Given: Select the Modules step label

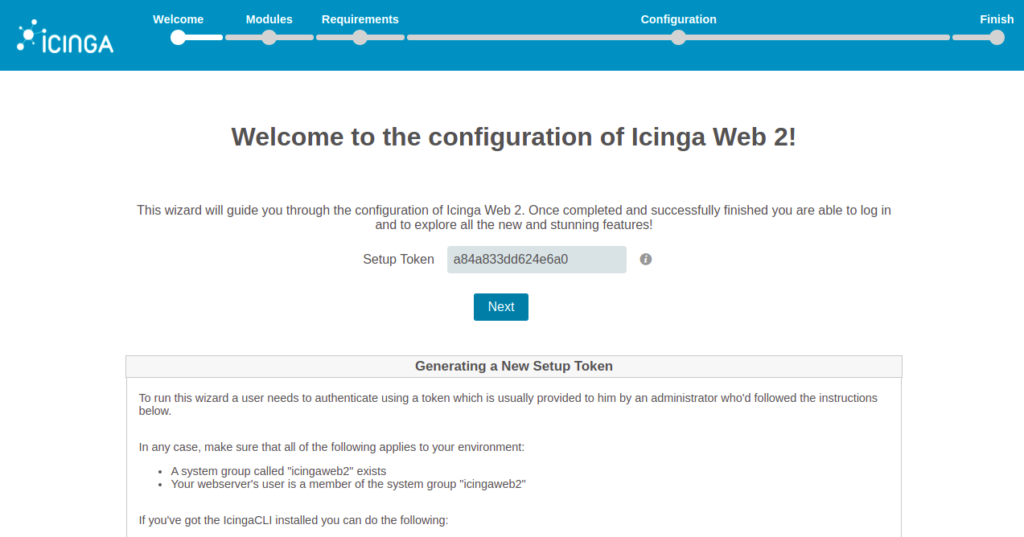Looking at the screenshot, I should [269, 20].
